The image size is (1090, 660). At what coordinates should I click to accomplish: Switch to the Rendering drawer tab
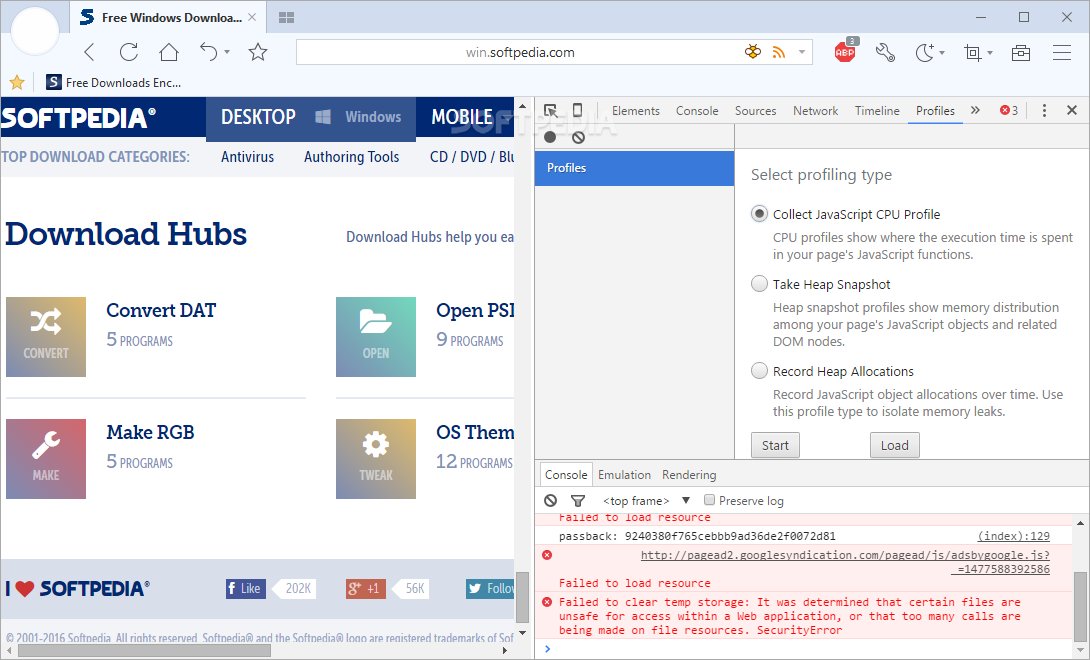coord(689,474)
